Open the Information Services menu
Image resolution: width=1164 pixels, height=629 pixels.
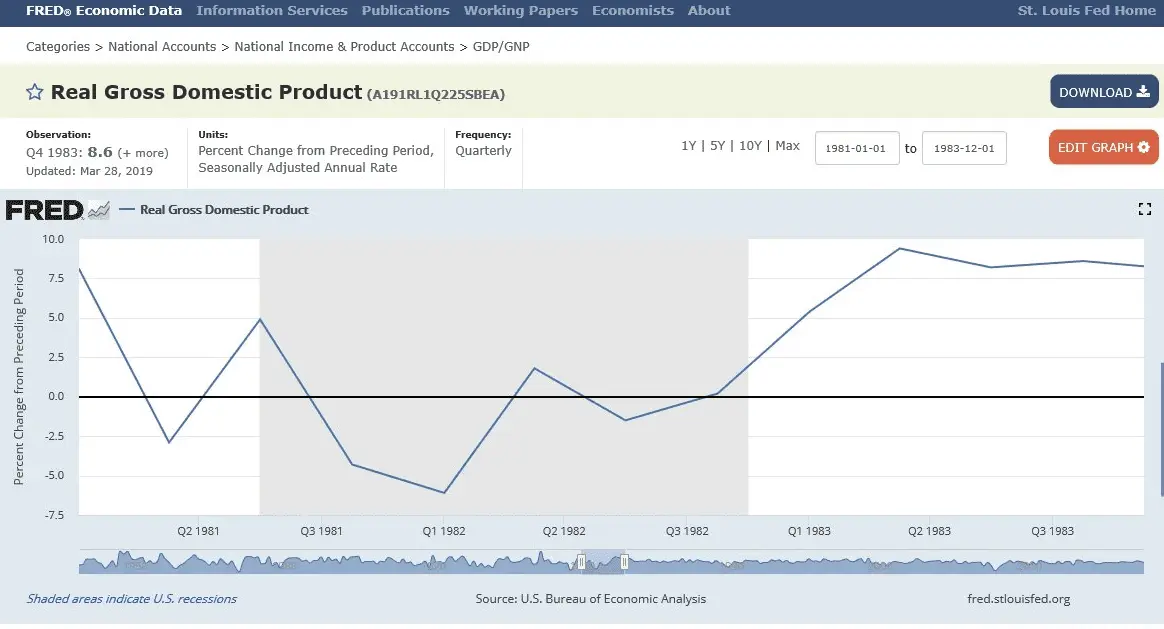click(272, 11)
